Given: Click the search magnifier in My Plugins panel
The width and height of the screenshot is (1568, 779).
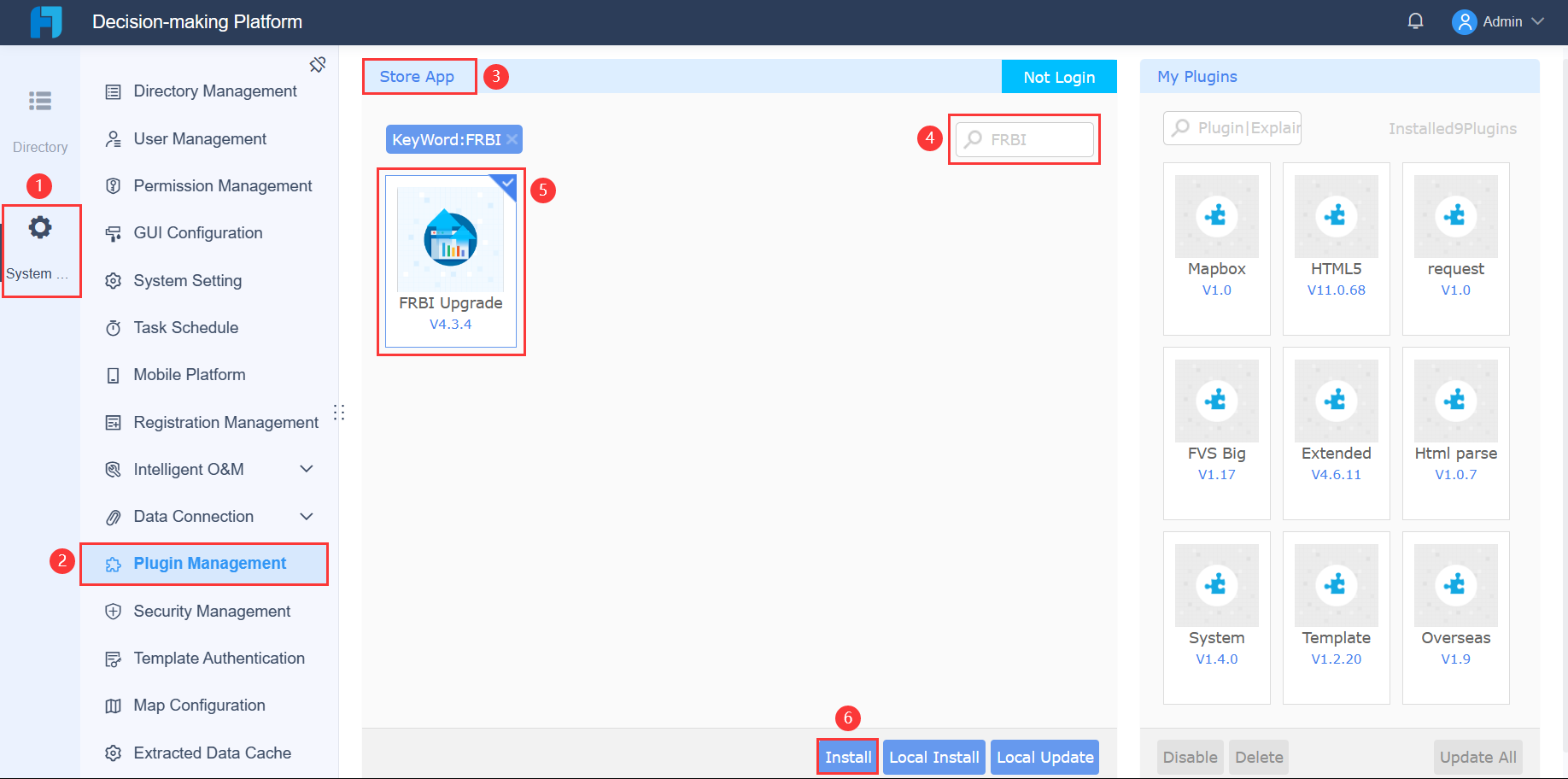Looking at the screenshot, I should pyautogui.click(x=1181, y=127).
